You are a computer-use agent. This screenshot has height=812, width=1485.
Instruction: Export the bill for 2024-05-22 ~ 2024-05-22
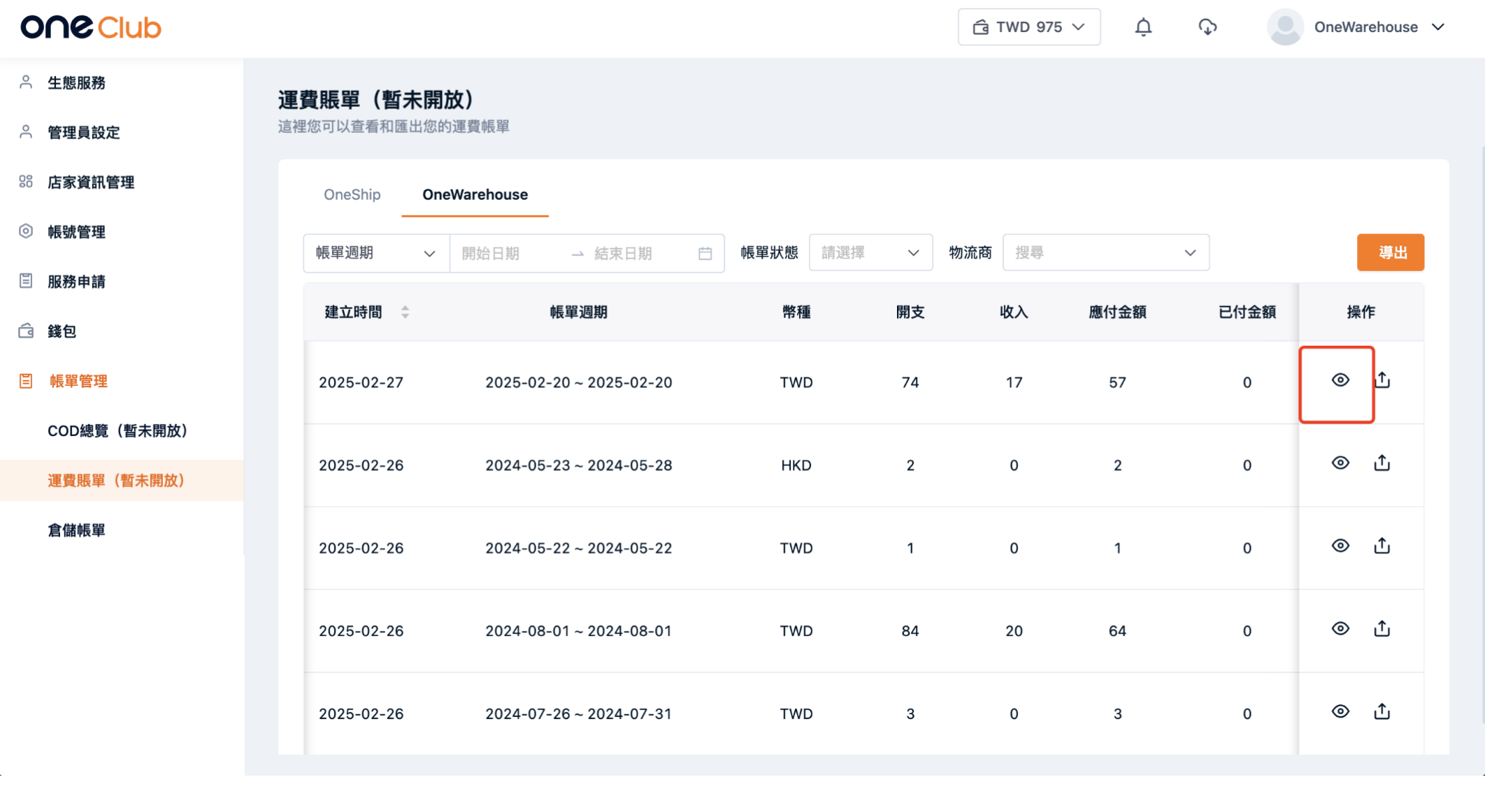[x=1382, y=546]
